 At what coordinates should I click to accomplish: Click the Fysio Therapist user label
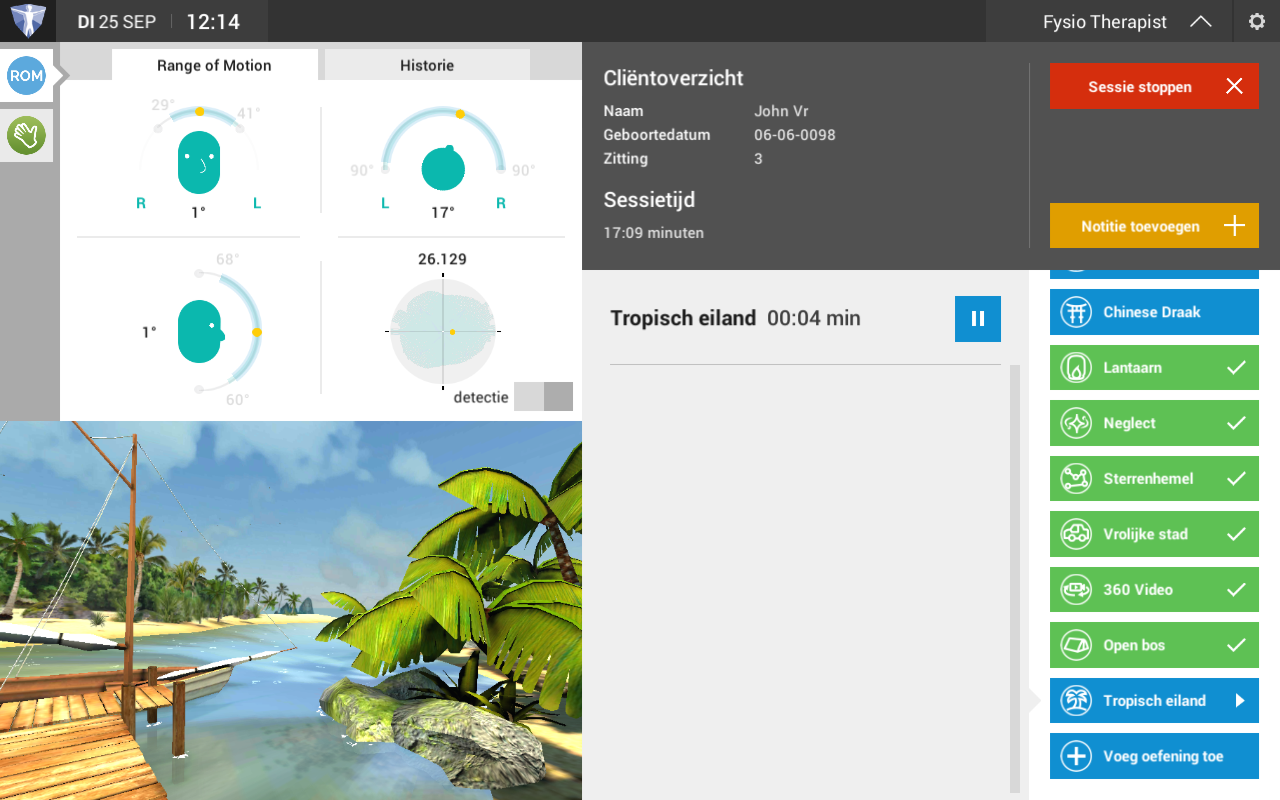[1105, 22]
